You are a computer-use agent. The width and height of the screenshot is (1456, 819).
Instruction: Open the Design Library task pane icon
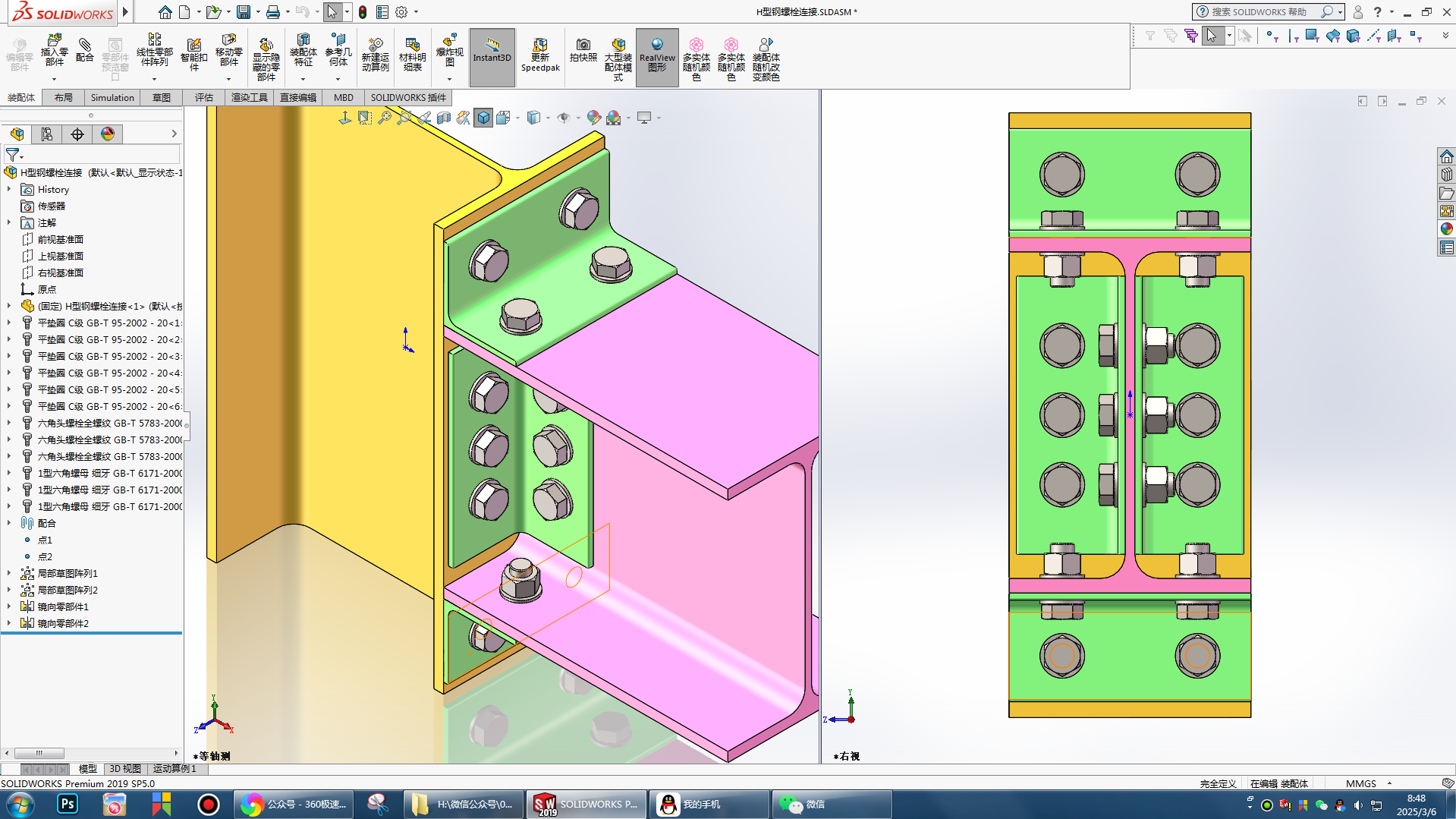point(1447,175)
